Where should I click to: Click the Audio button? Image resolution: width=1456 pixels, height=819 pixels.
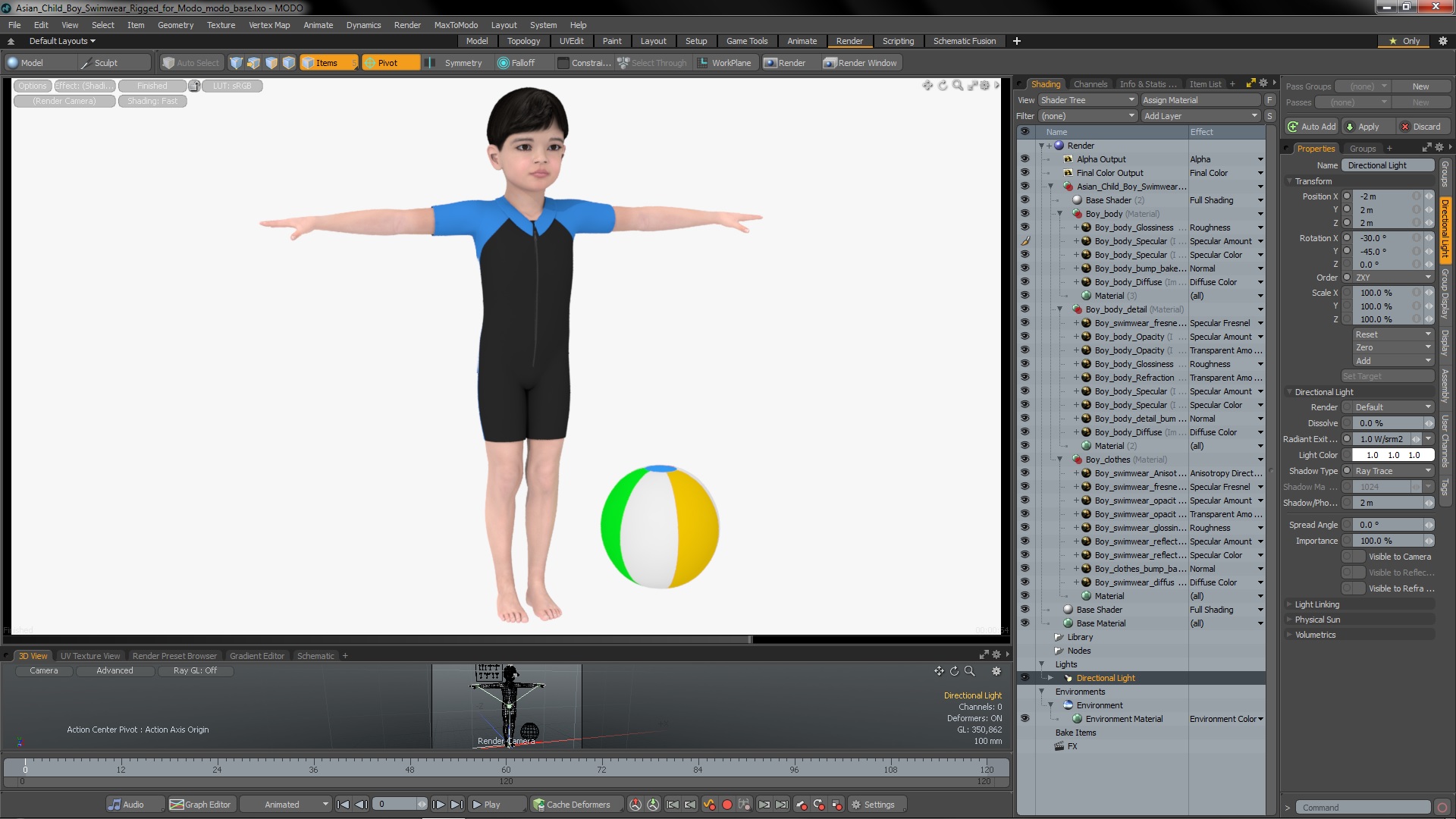tap(134, 805)
